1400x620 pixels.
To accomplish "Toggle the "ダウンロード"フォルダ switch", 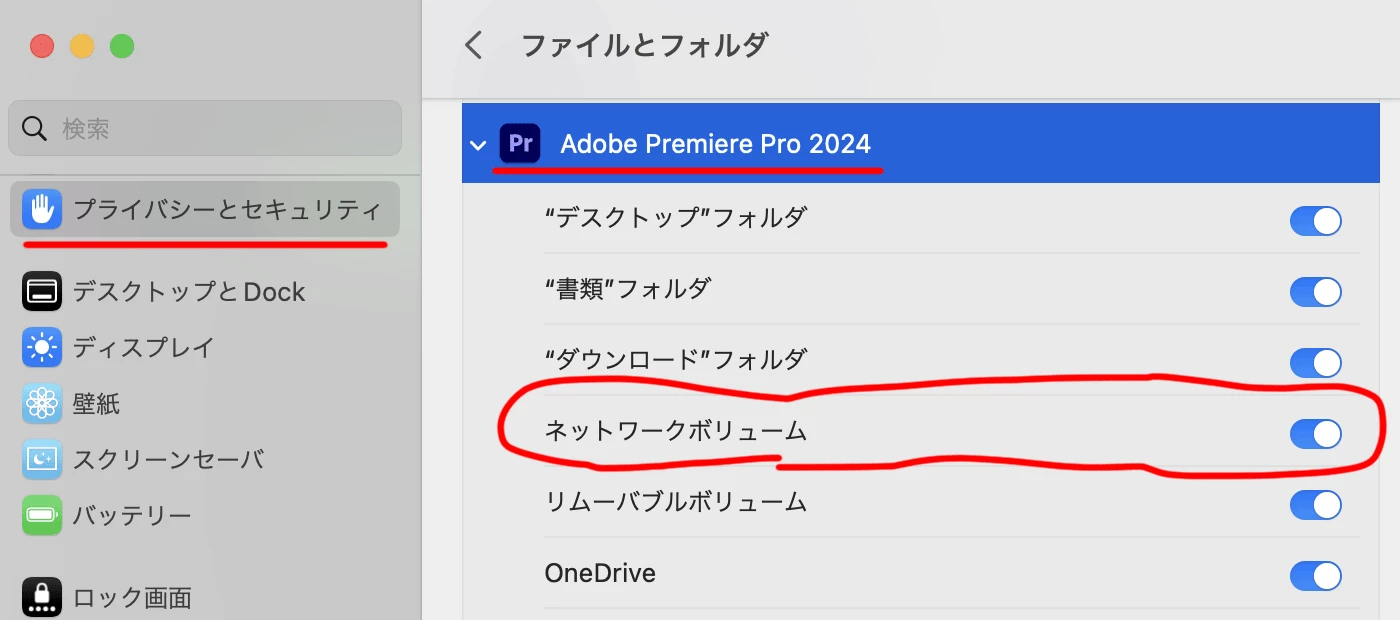I will coord(1315,363).
